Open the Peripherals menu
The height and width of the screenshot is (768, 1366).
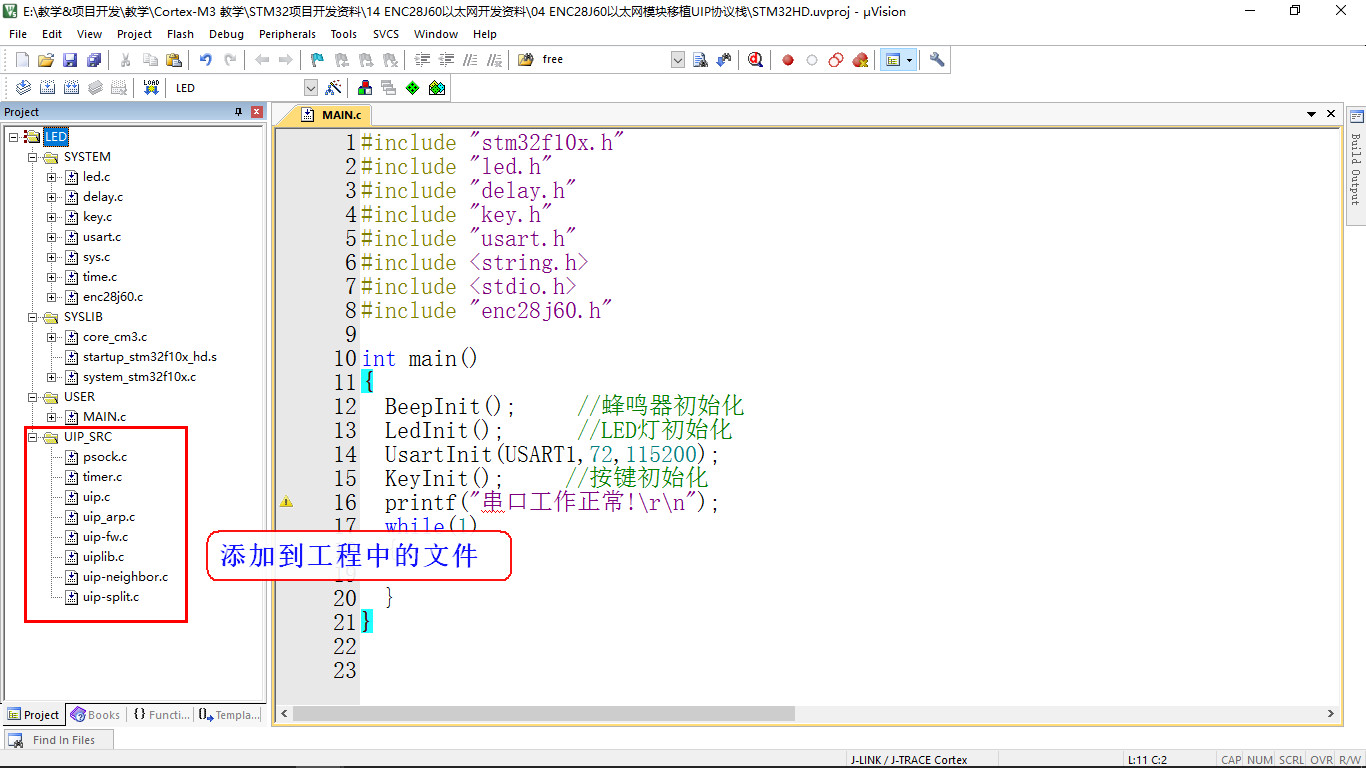[x=287, y=34]
